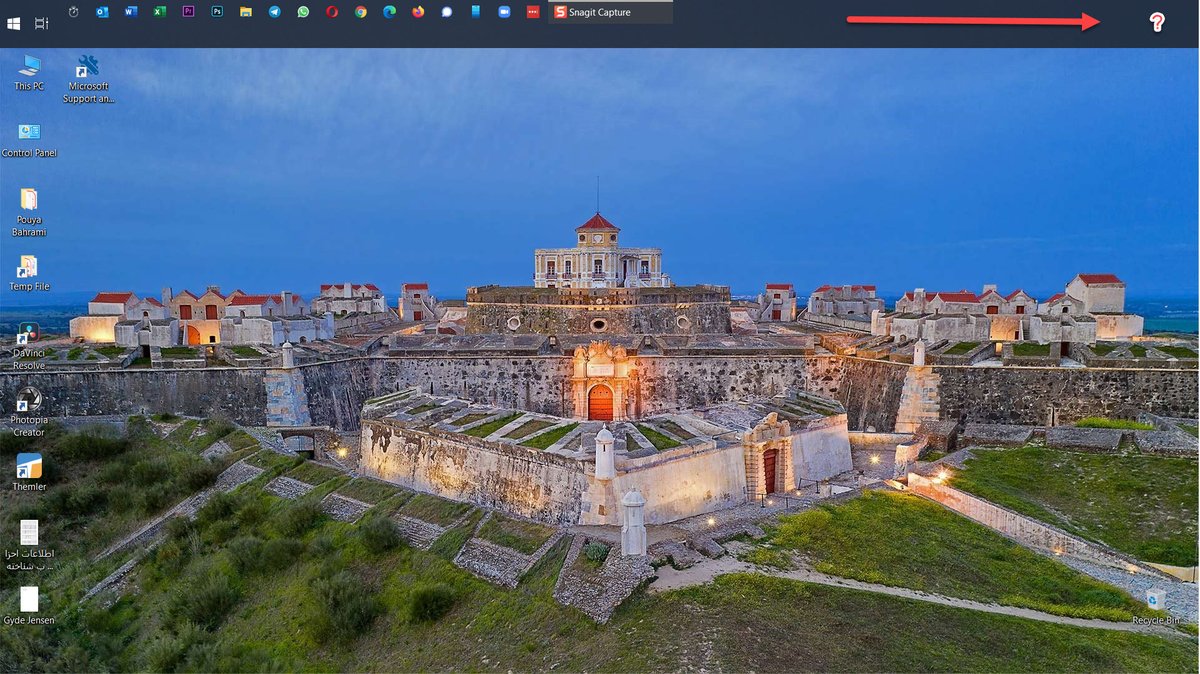Open DaVinci Resolve from the desktop
Image resolution: width=1200 pixels, height=674 pixels.
click(x=28, y=334)
